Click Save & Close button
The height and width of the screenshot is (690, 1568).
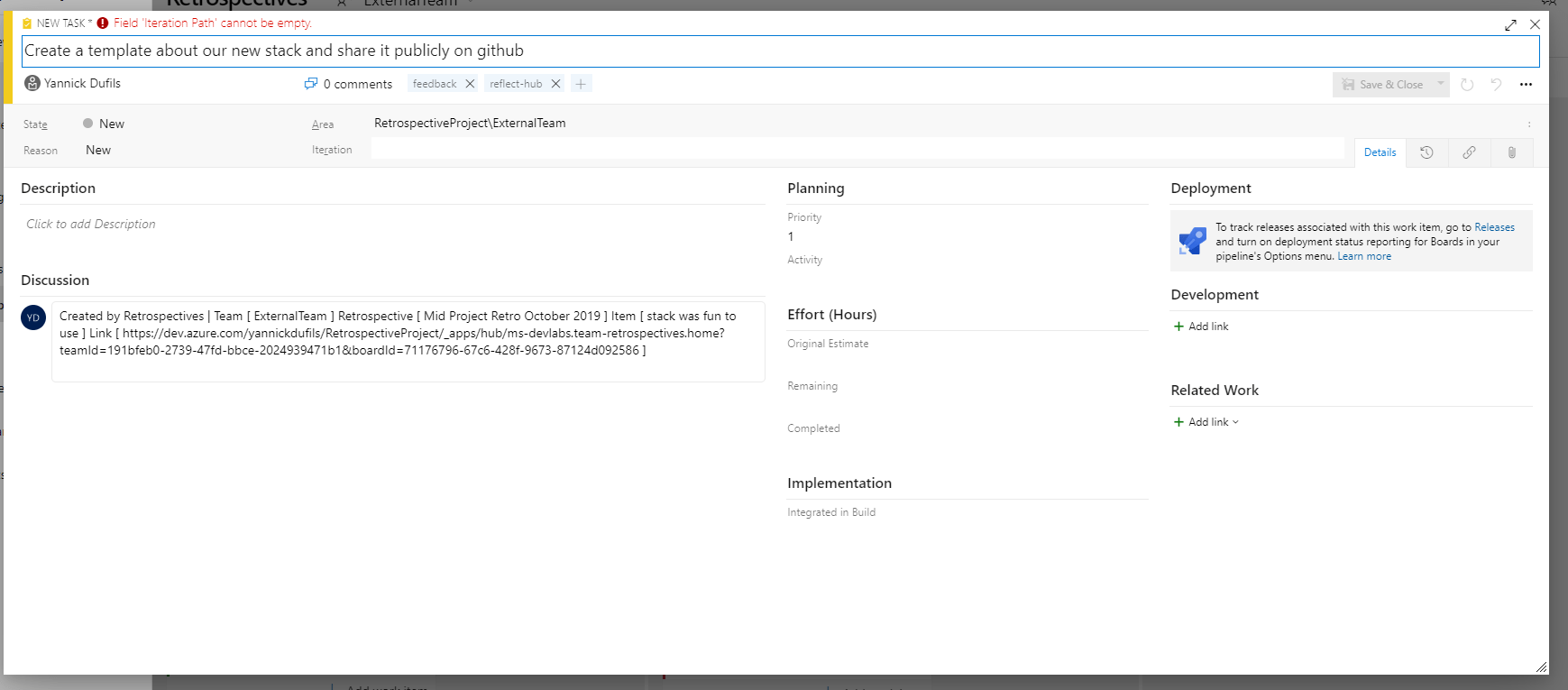tap(1382, 85)
